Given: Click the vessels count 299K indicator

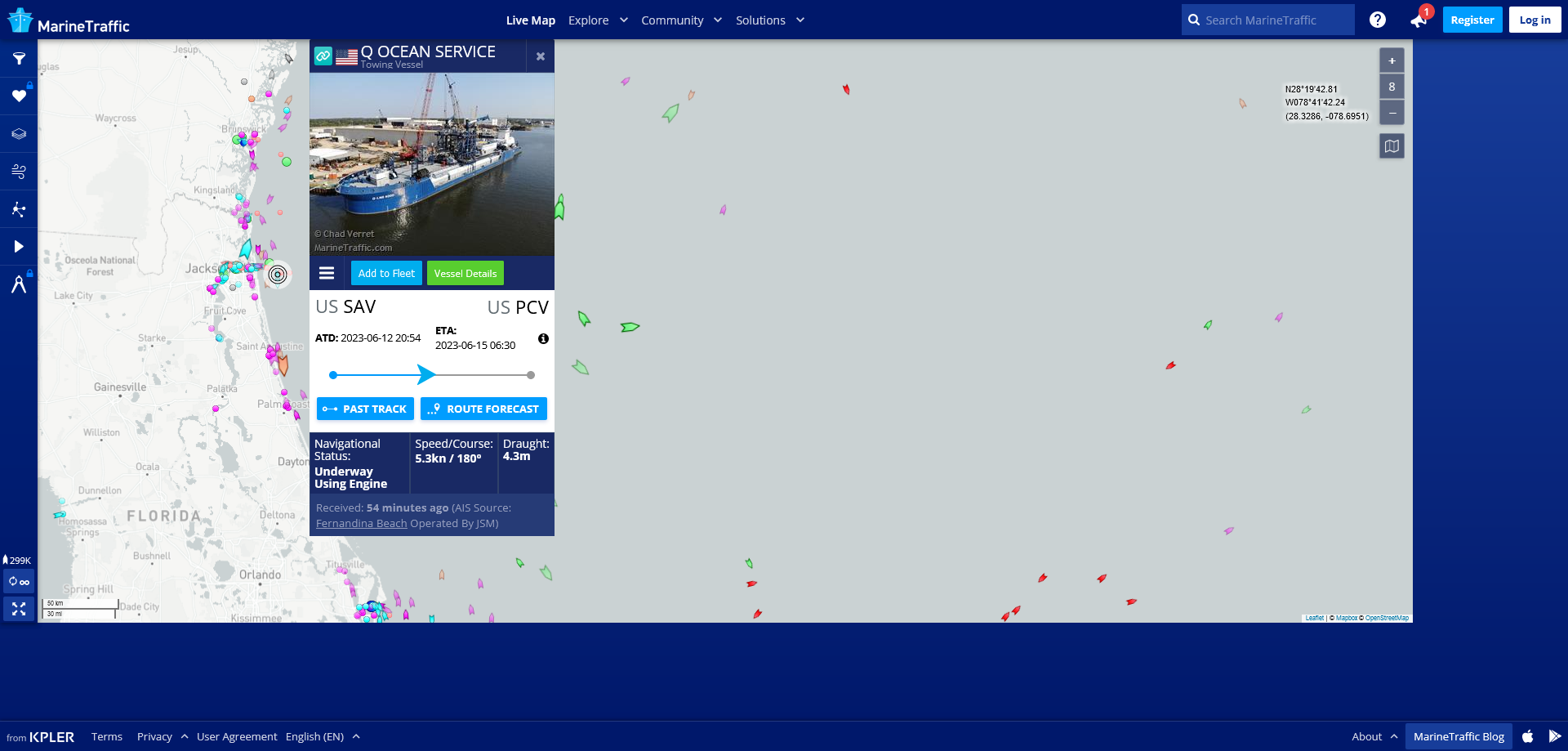Looking at the screenshot, I should coord(17,561).
